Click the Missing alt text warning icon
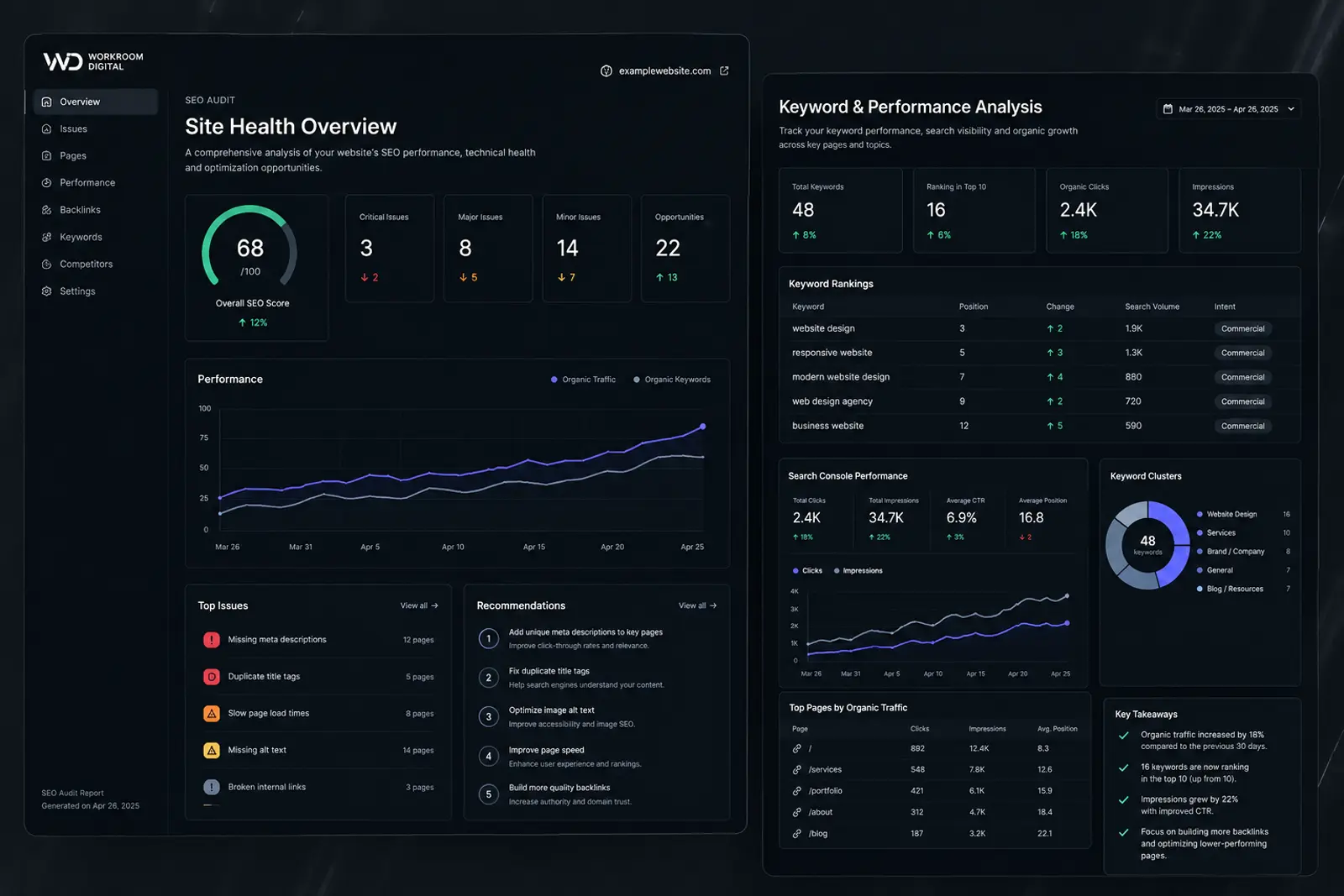This screenshot has height=896, width=1344. point(212,751)
